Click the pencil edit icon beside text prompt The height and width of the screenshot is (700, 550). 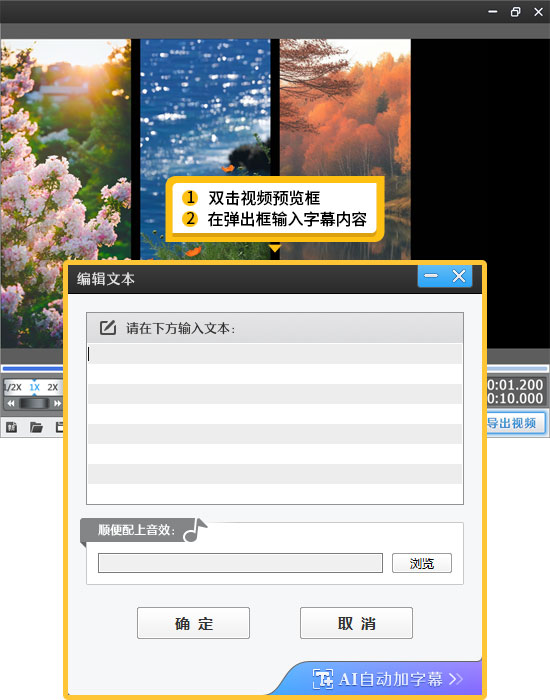coord(108,328)
